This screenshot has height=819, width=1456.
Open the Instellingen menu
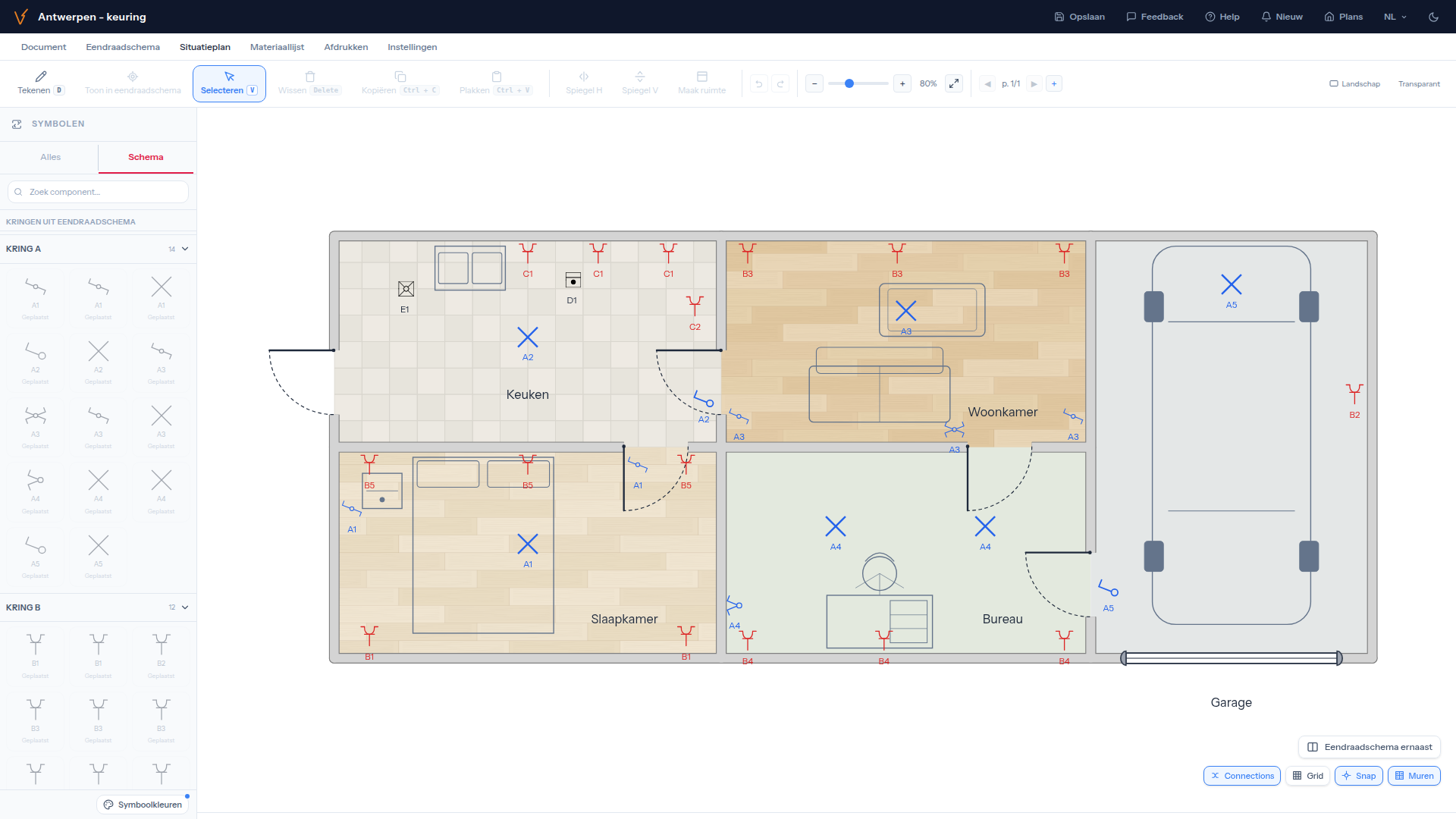412,47
